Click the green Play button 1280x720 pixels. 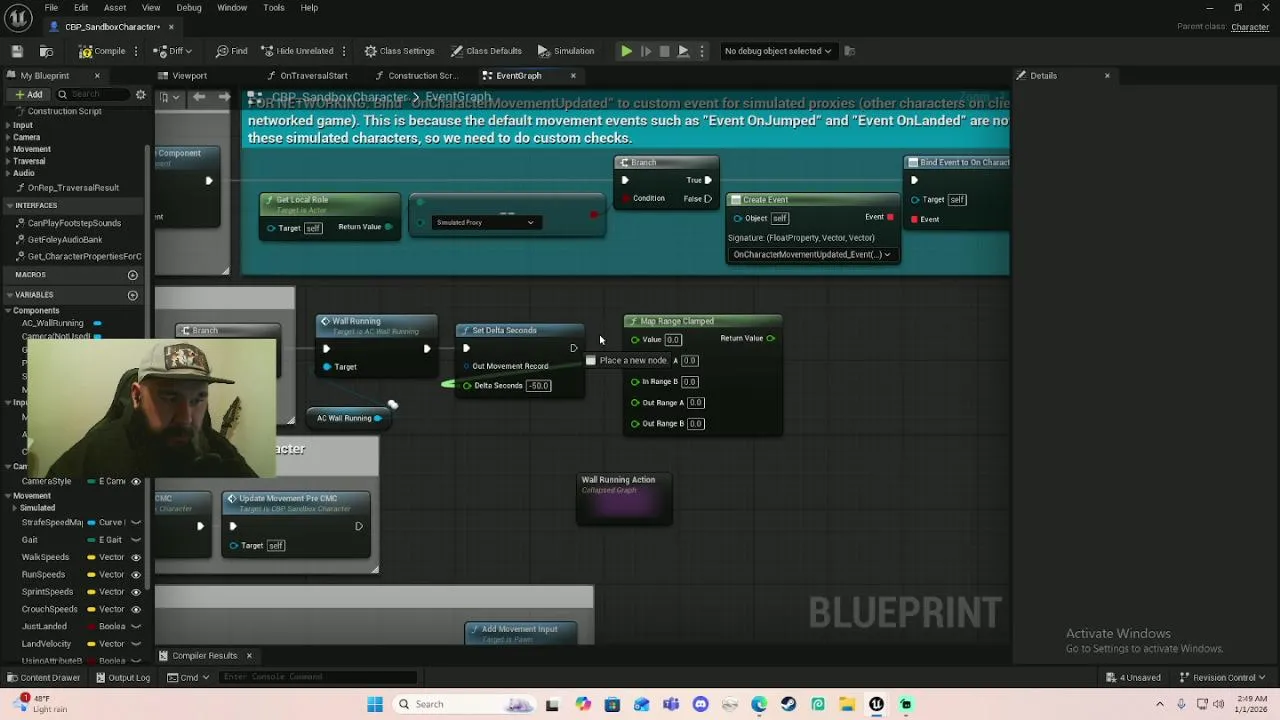(x=626, y=51)
